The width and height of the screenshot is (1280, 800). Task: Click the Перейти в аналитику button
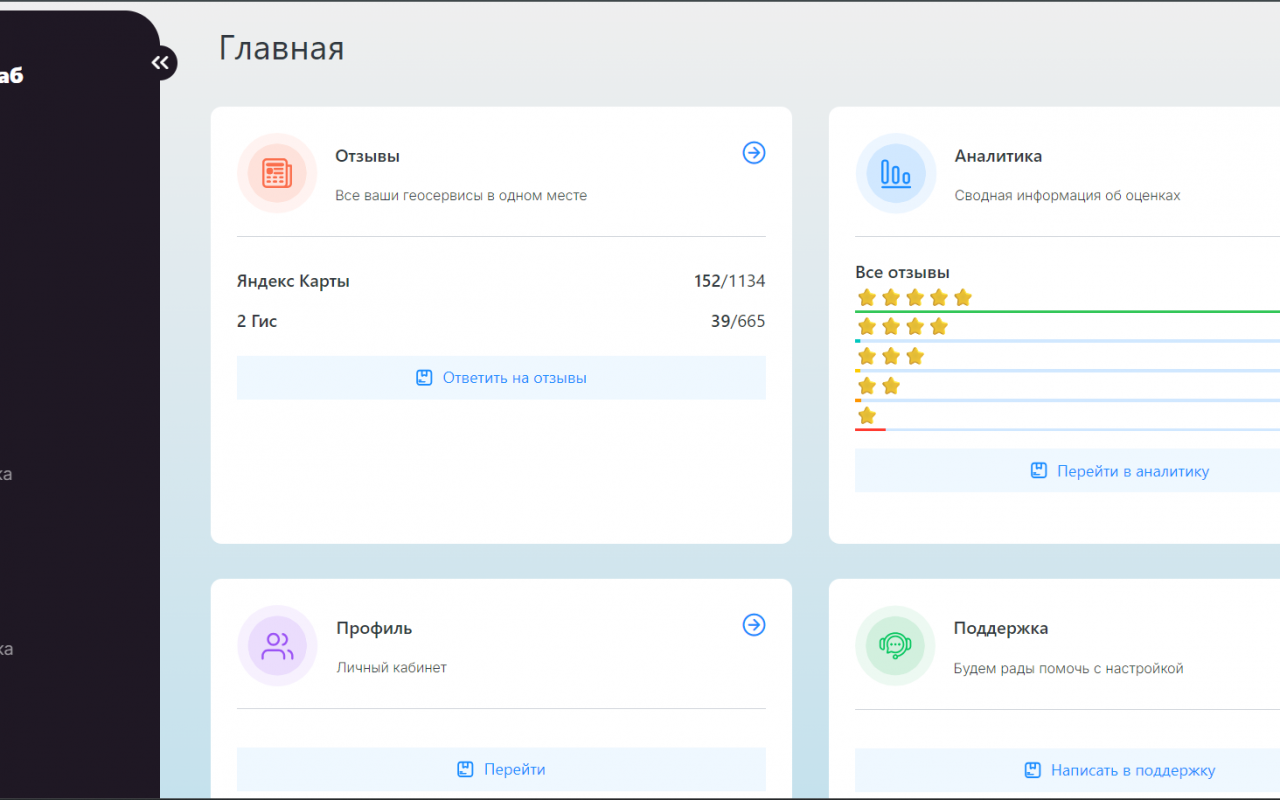click(x=1067, y=470)
